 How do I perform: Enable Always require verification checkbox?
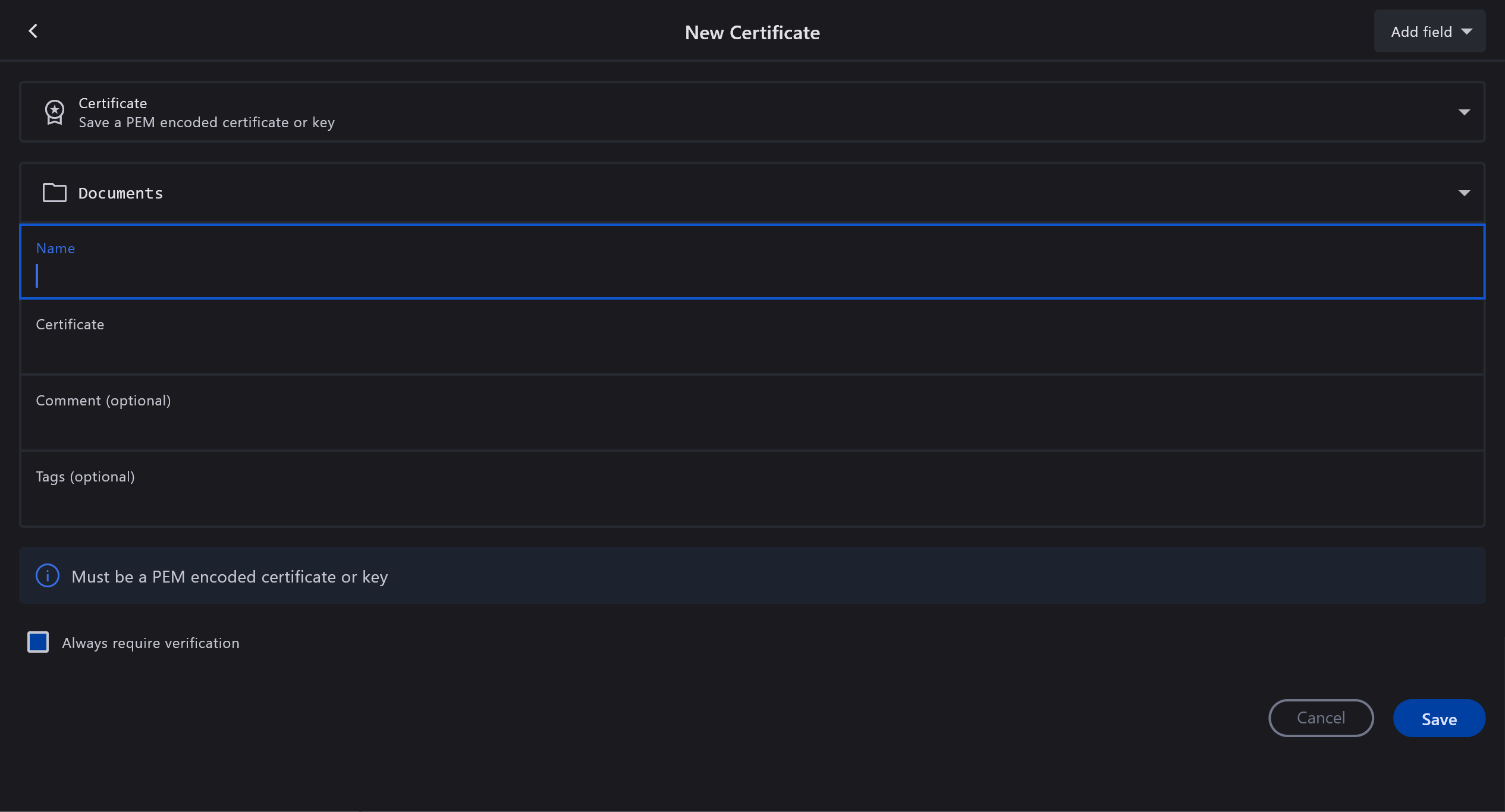click(38, 642)
